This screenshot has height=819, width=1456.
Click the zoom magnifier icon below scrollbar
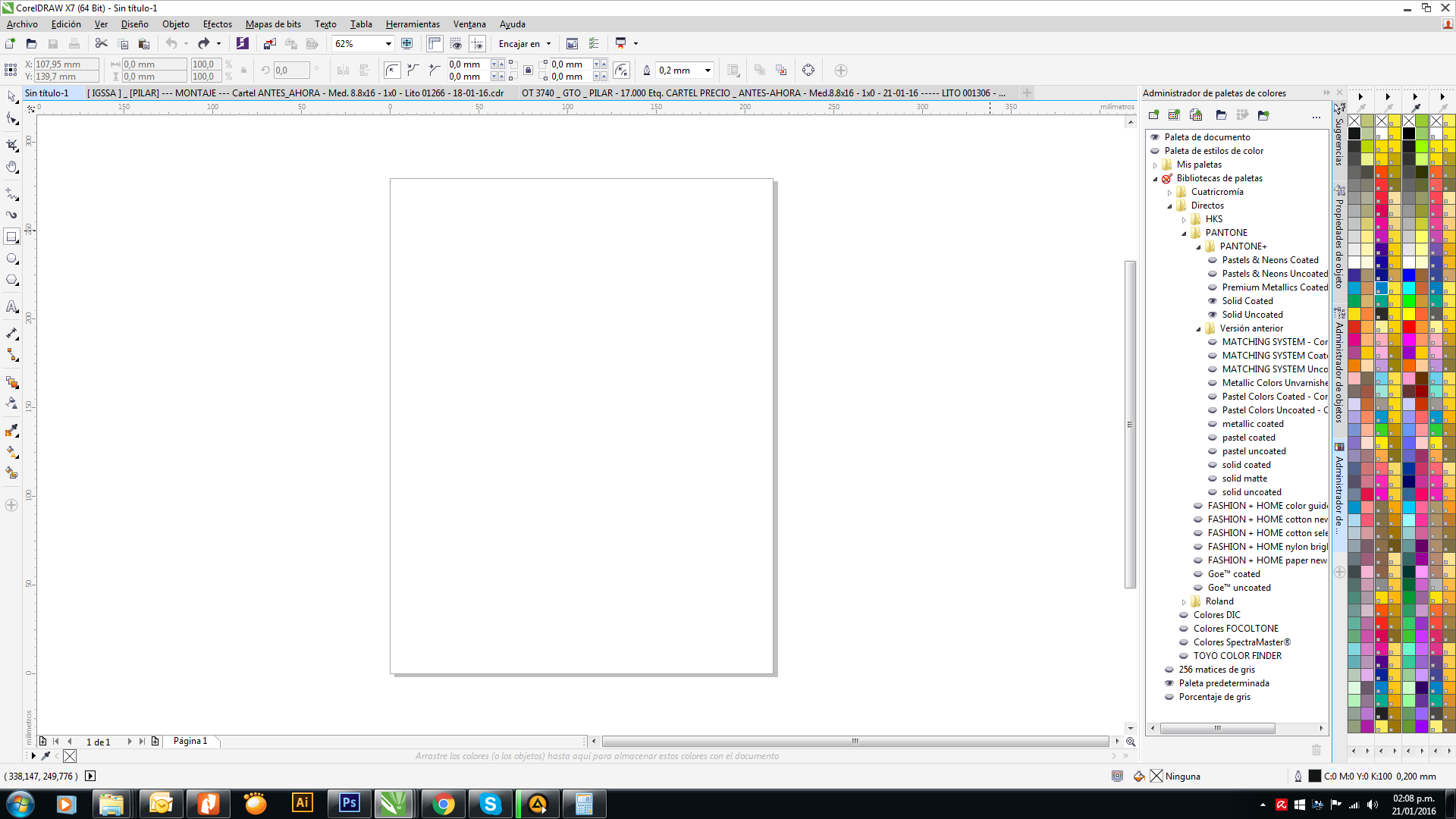1130,742
